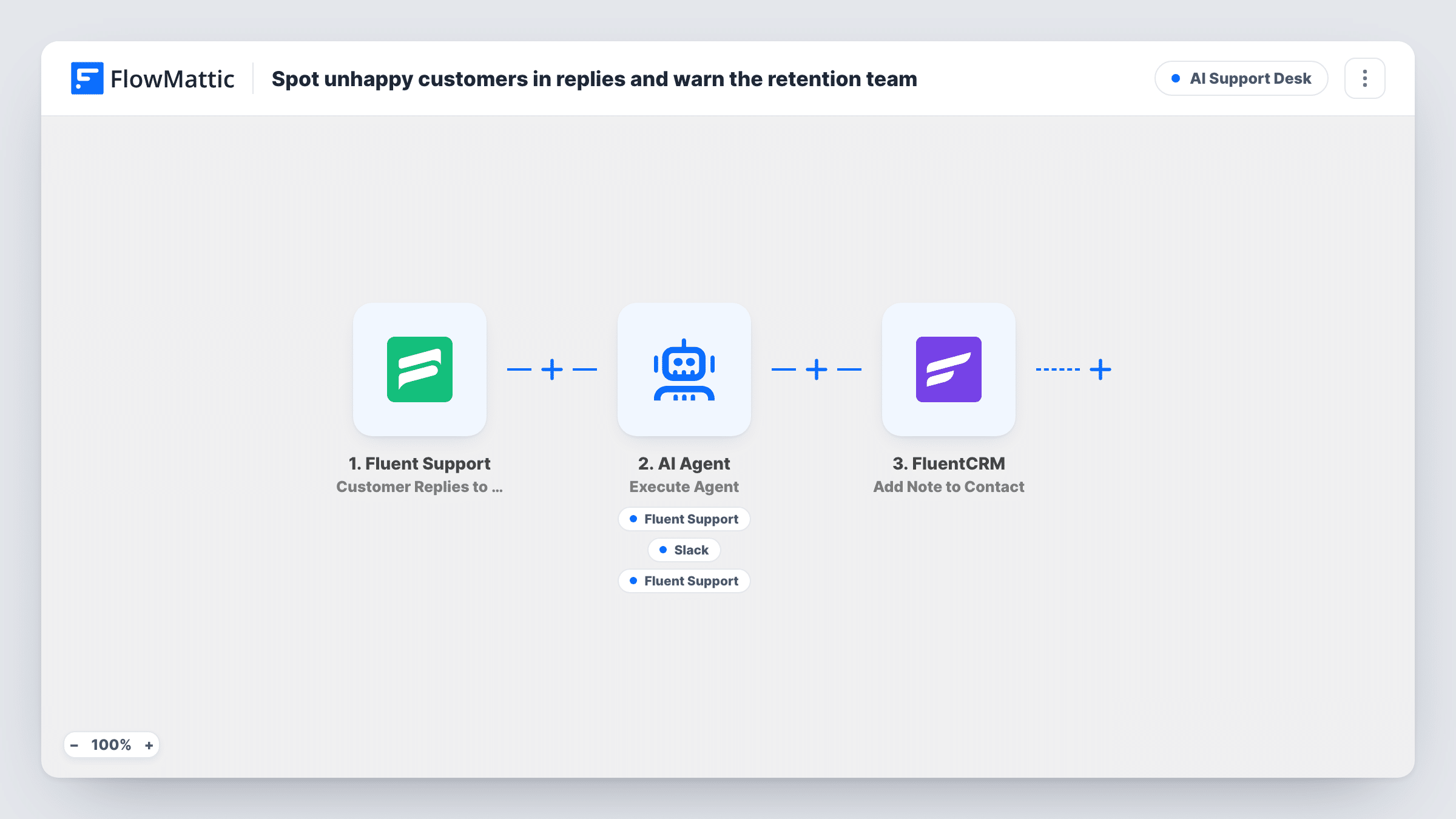Screen dimensions: 1456x819
Task: Click the '2. AI Agent' step label
Action: (x=684, y=463)
